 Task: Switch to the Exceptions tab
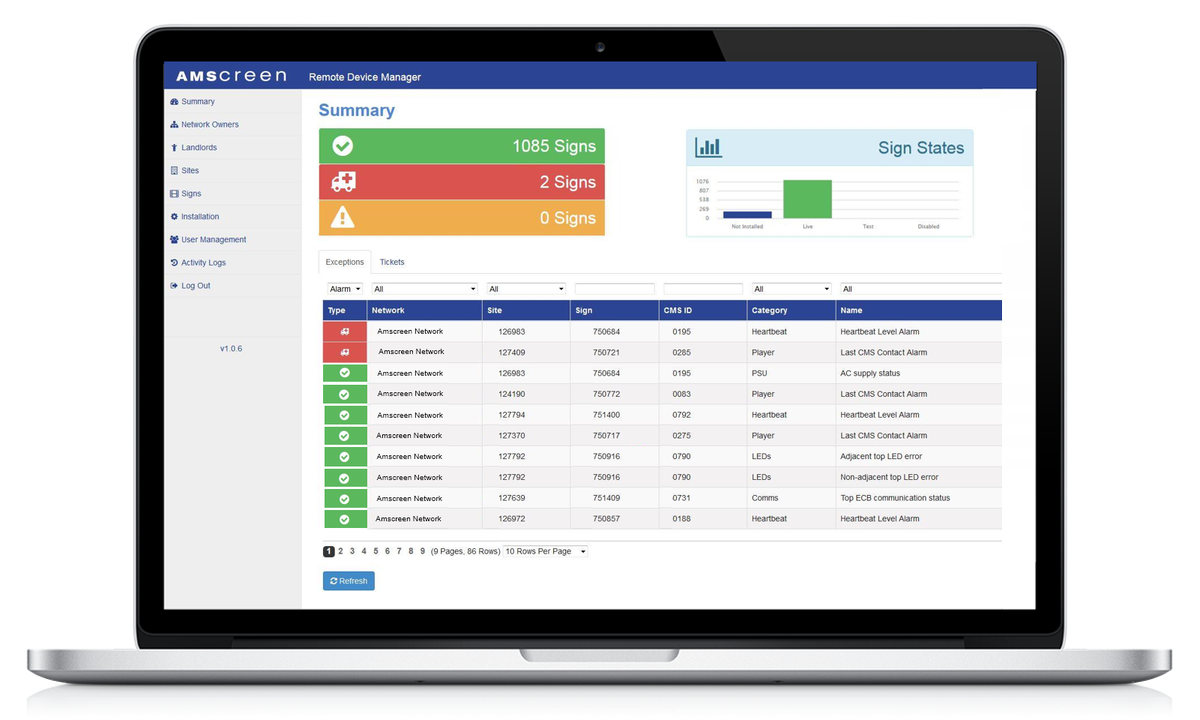point(345,262)
